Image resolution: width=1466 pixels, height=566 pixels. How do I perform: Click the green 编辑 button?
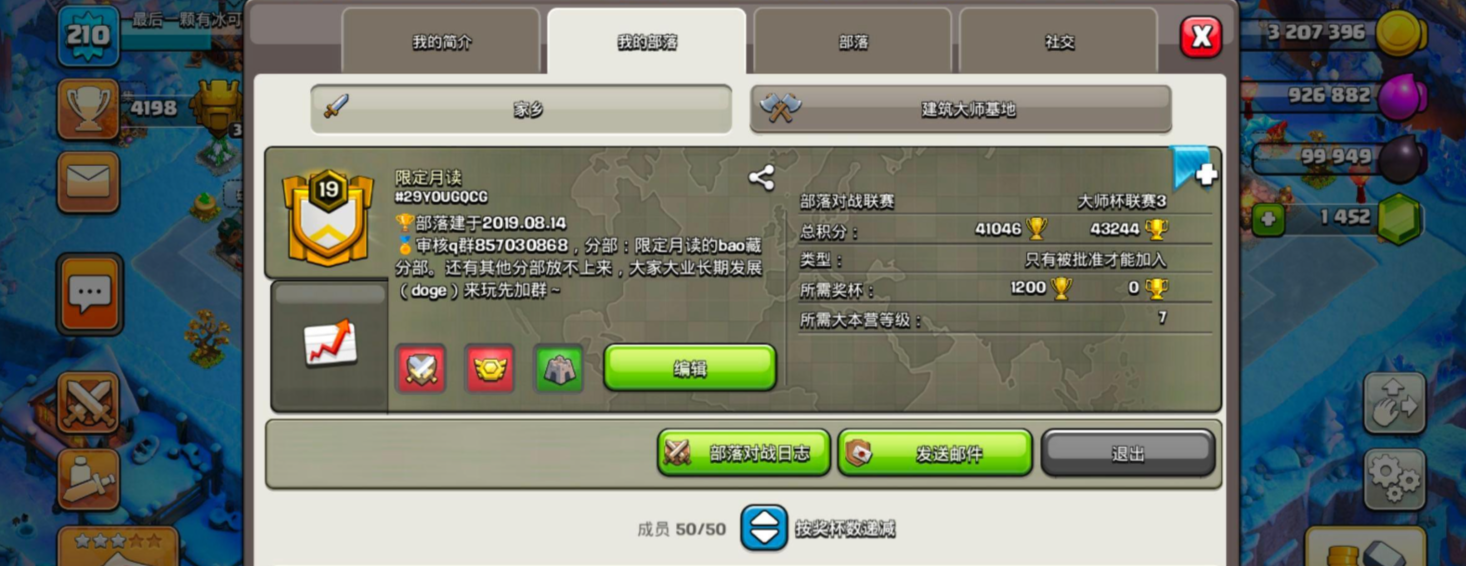(x=690, y=368)
